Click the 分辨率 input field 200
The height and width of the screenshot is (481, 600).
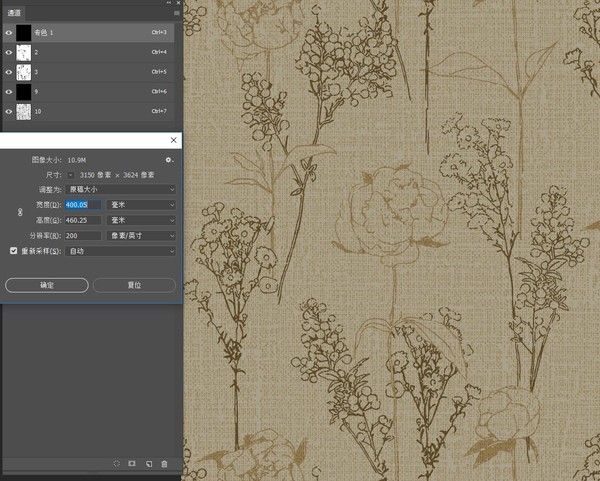[x=83, y=236]
